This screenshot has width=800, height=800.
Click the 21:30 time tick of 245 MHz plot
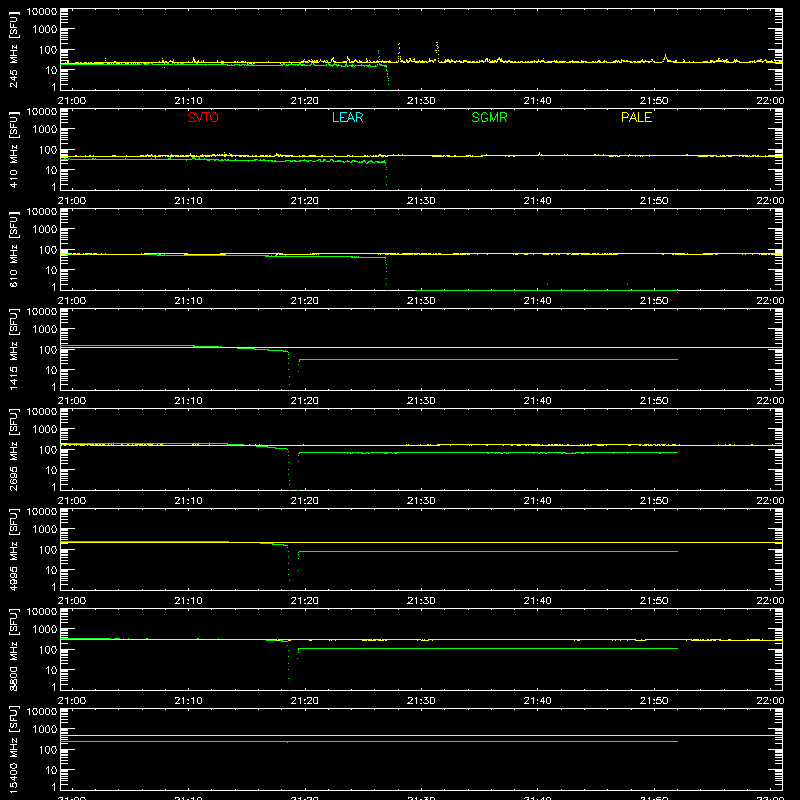421,101
